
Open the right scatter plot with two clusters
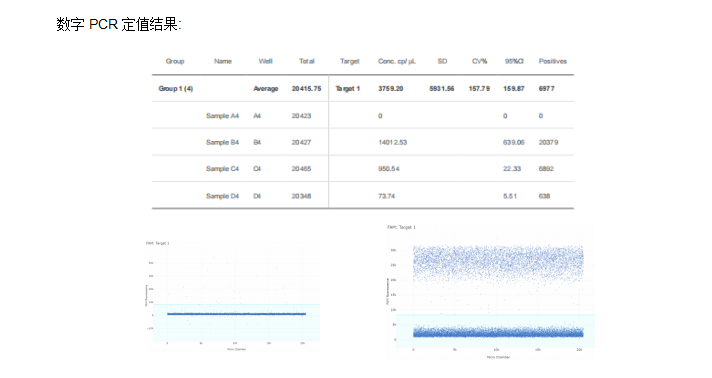point(490,292)
